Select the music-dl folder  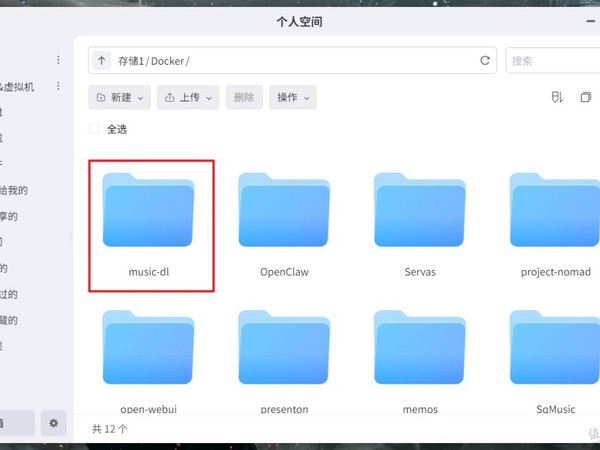coord(148,225)
